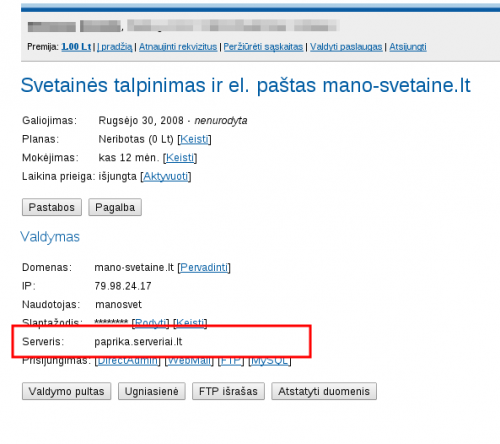The height and width of the screenshot is (444, 500).
Task: Open DirectAdmin login link
Action: (128, 361)
